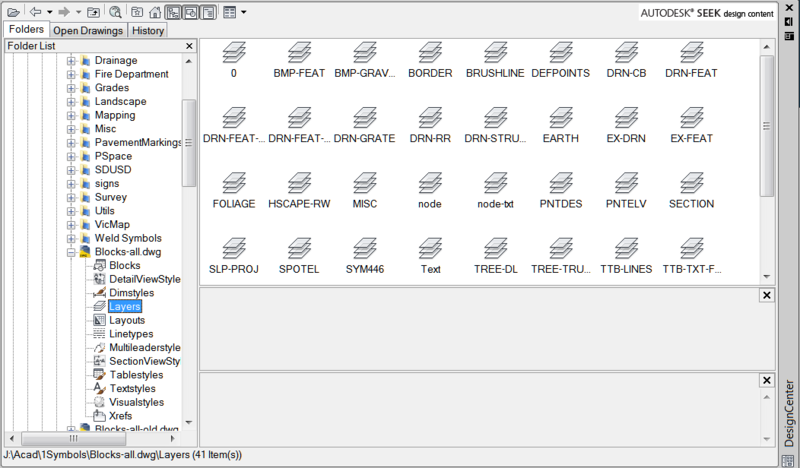Toggle the Description pane button

click(209, 12)
